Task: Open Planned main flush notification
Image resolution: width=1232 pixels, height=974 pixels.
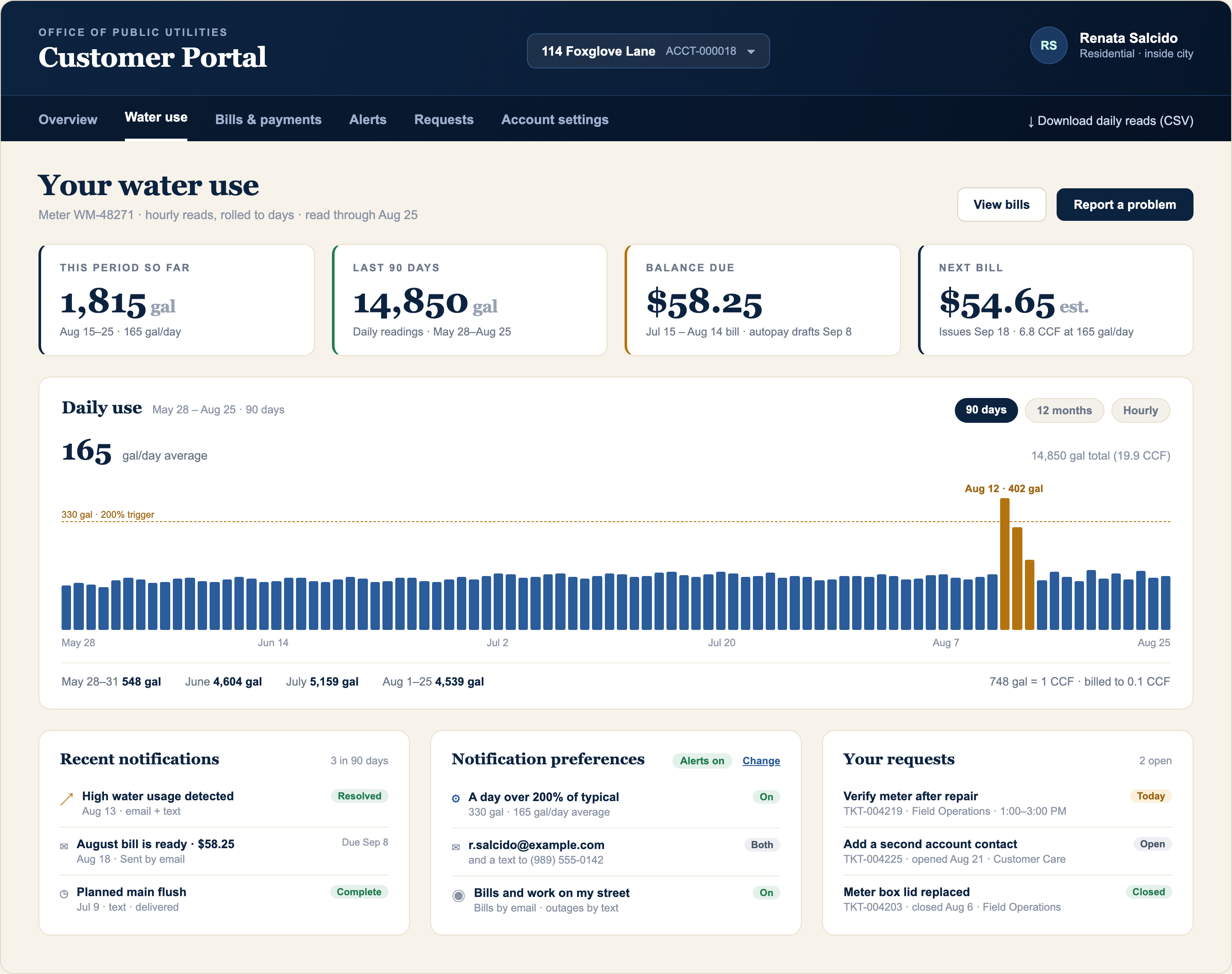Action: pyautogui.click(x=224, y=899)
